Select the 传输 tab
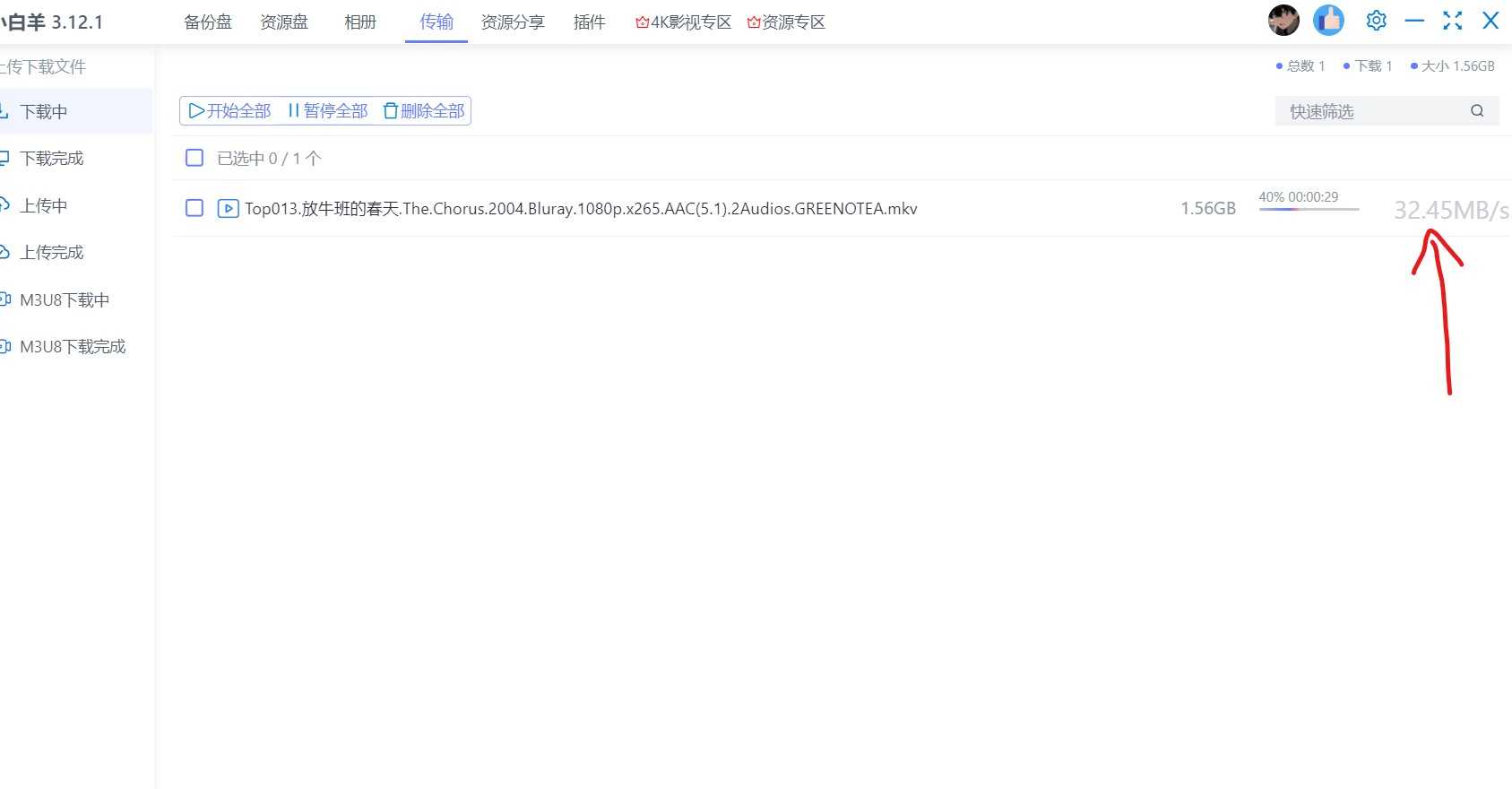The image size is (1512, 789). [x=436, y=22]
